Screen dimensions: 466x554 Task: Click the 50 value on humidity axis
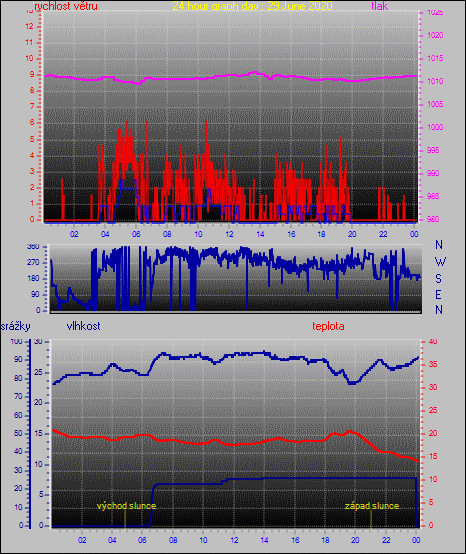click(x=18, y=433)
